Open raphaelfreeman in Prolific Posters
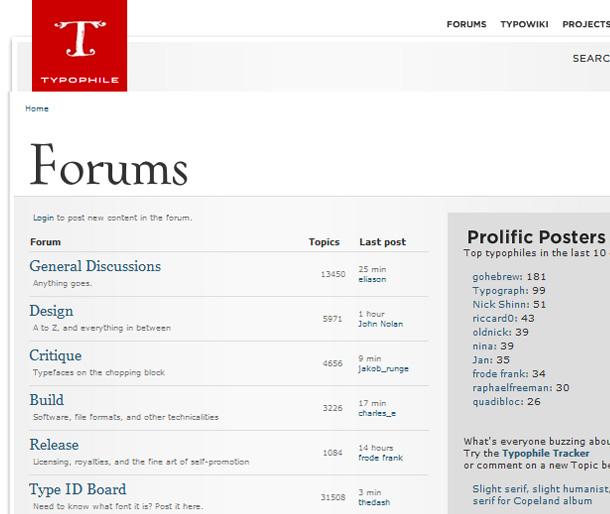 pyautogui.click(x=512, y=388)
